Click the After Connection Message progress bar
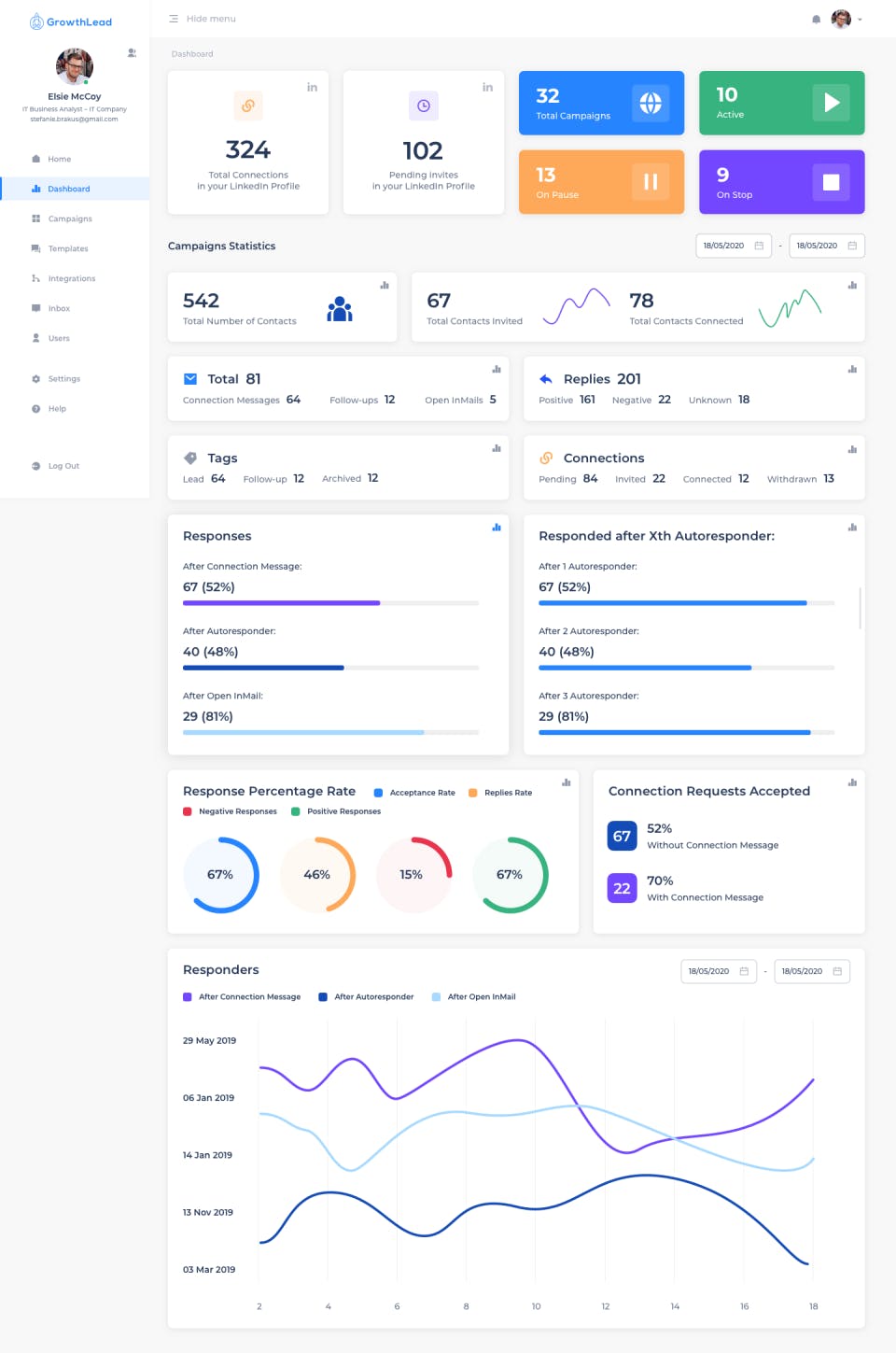Screen dimensions: 896x1353 tap(330, 603)
